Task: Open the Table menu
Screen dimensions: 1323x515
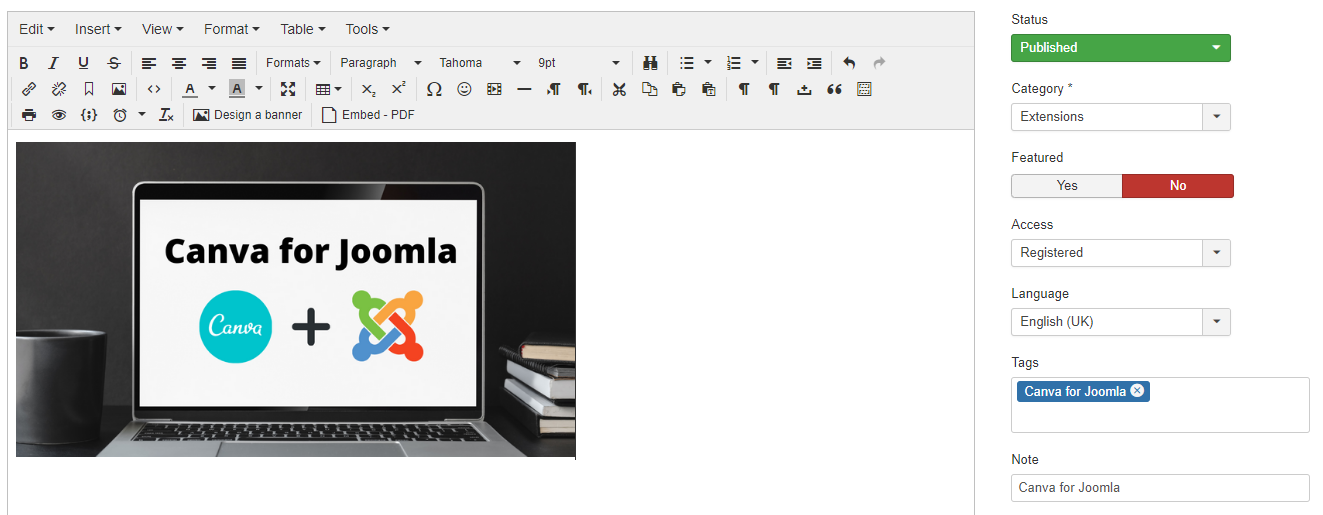Action: (x=303, y=30)
